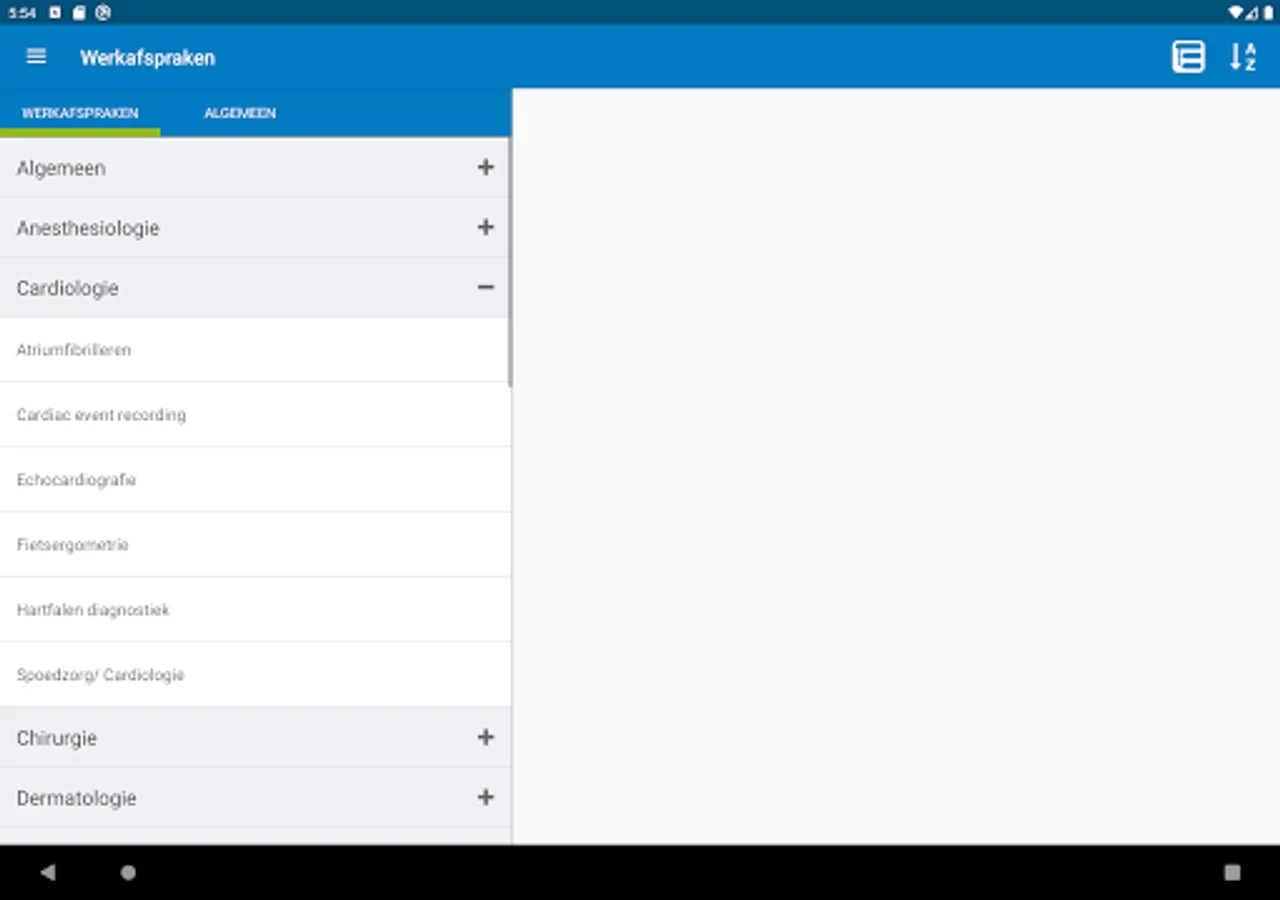The image size is (1280, 900).
Task: Click the category list scrollbar thumb
Action: point(510,262)
